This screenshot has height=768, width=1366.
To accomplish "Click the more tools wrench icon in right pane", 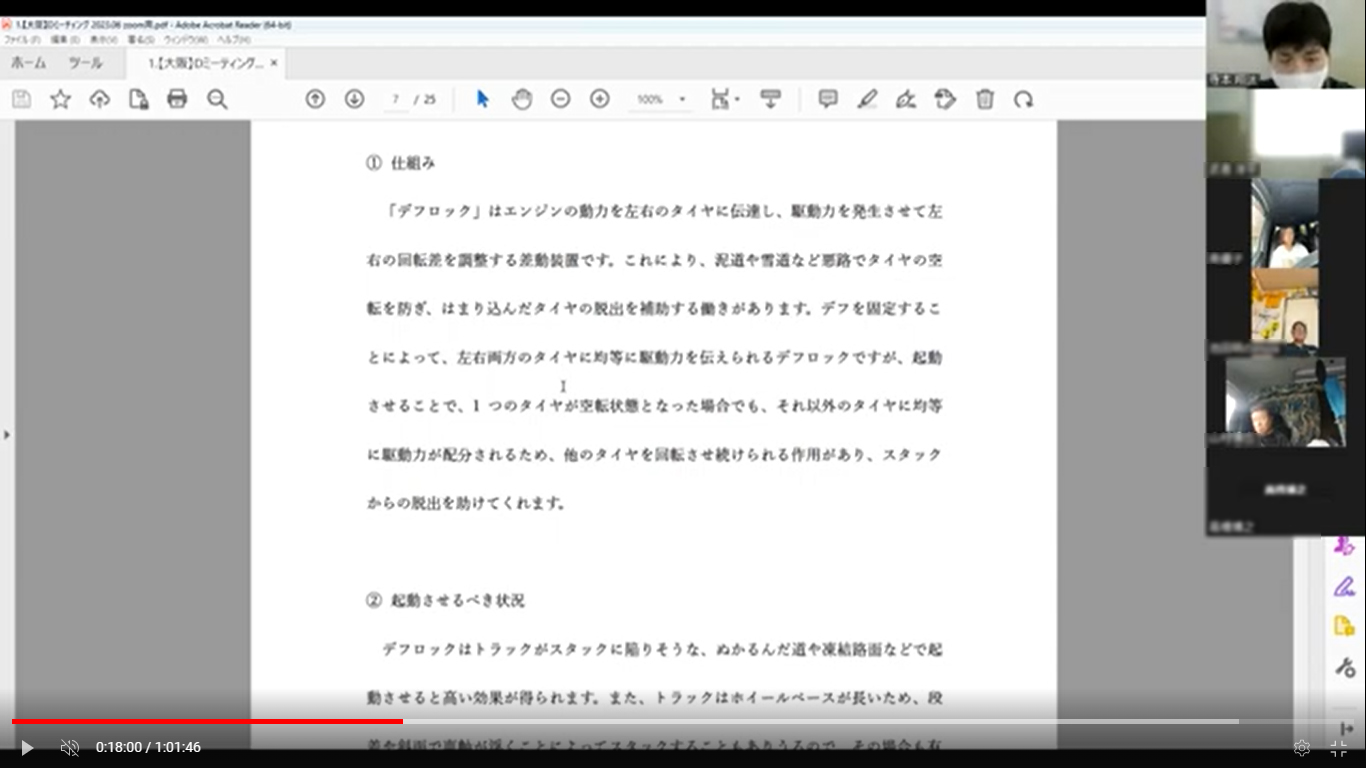I will (1344, 666).
